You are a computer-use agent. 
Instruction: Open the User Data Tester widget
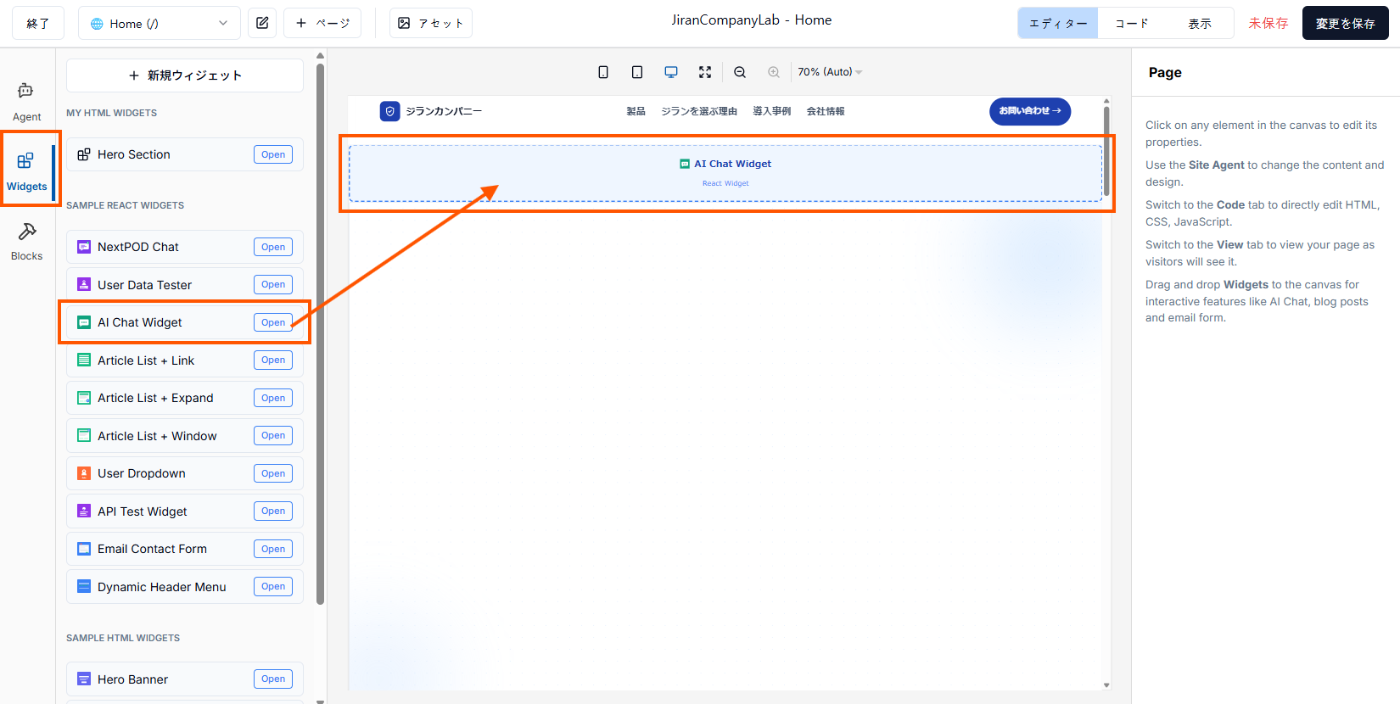[273, 285]
